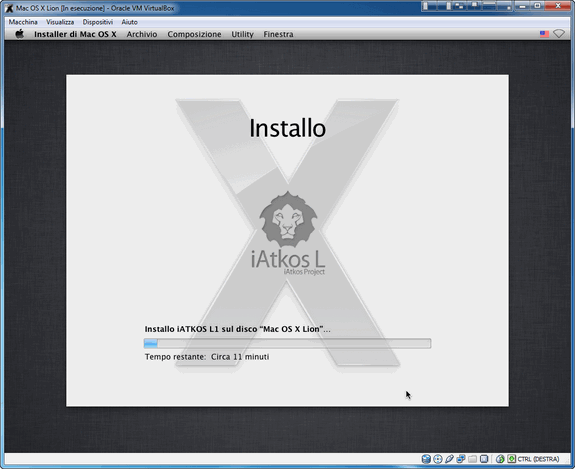
Task: Click the display indicator icon in status bar
Action: [484, 459]
